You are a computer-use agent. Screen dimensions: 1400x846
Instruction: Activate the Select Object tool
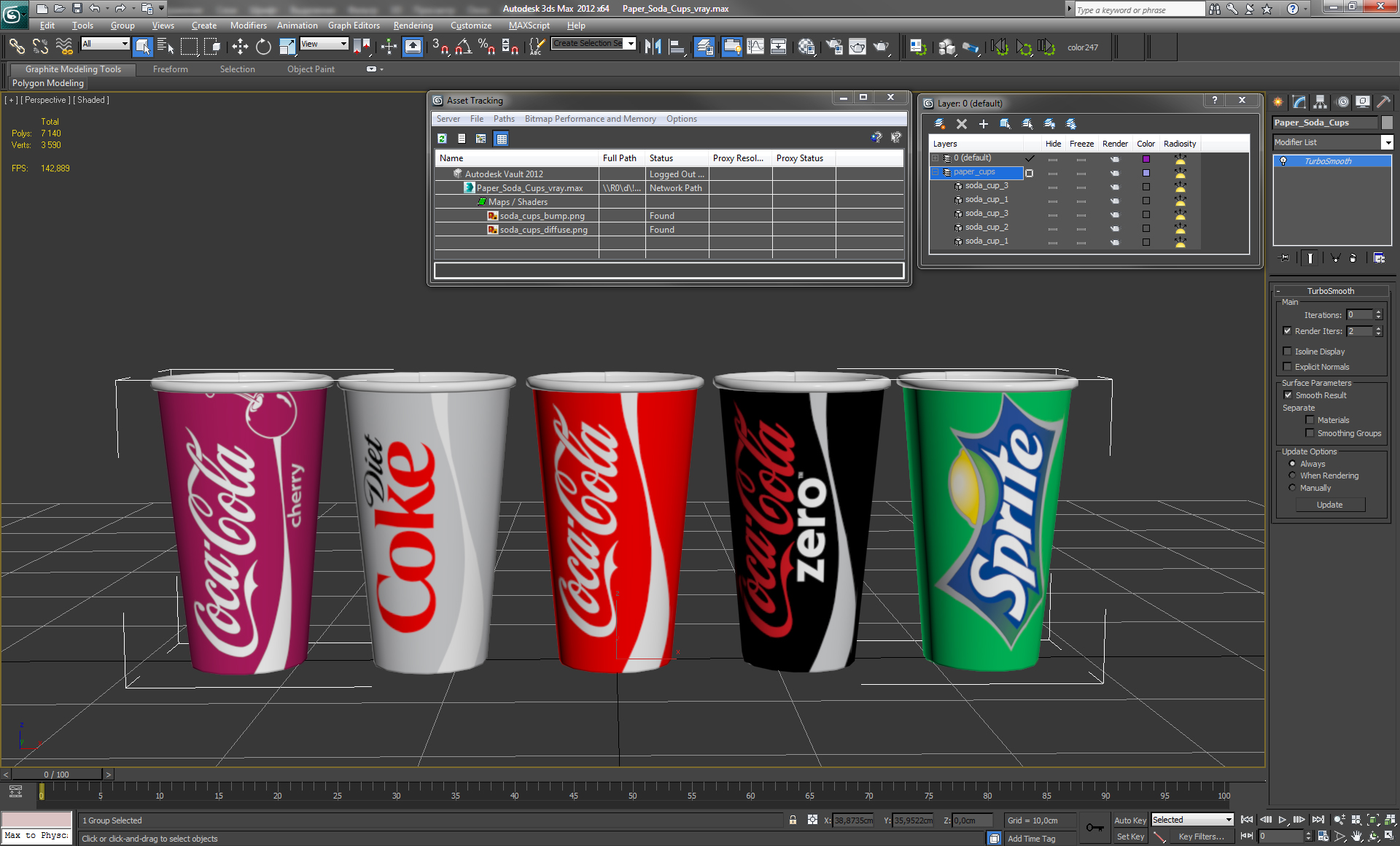coord(143,47)
